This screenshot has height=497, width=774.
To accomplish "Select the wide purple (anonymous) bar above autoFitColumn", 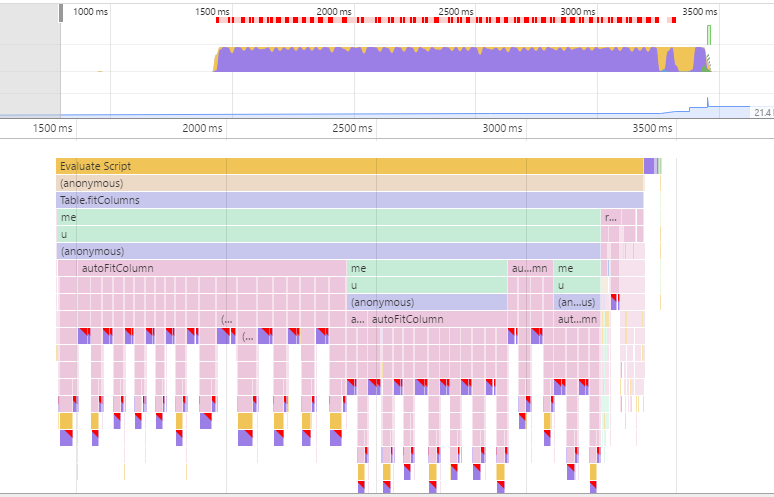I will (328, 251).
